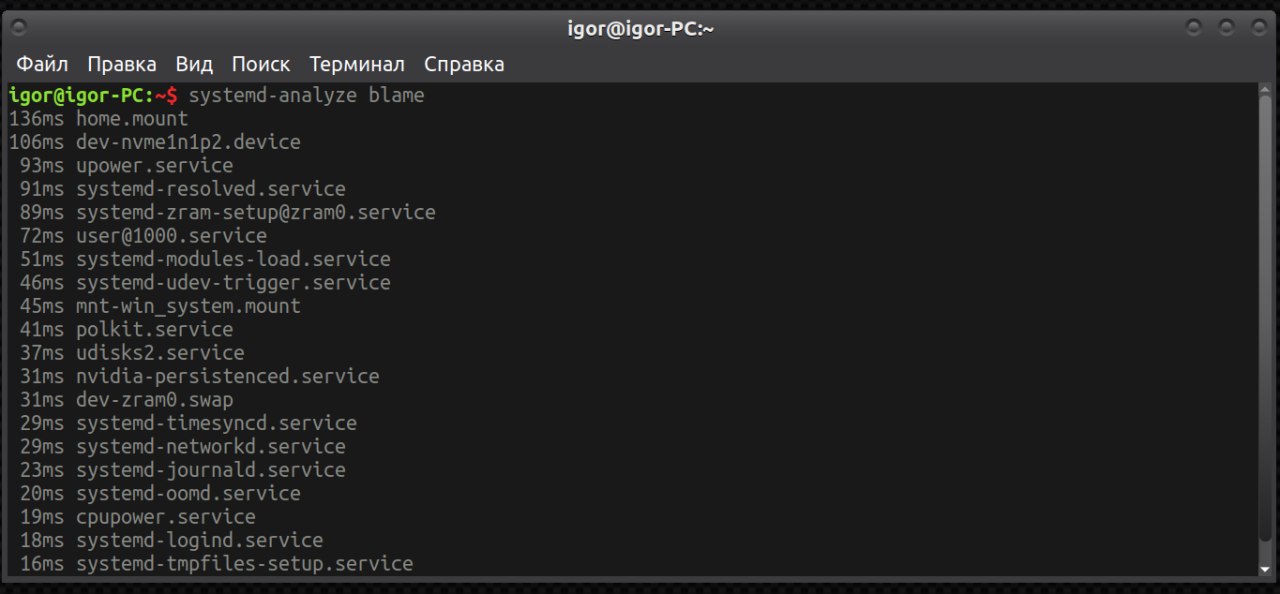
Task: Open the Правка menu
Action: tap(121, 64)
